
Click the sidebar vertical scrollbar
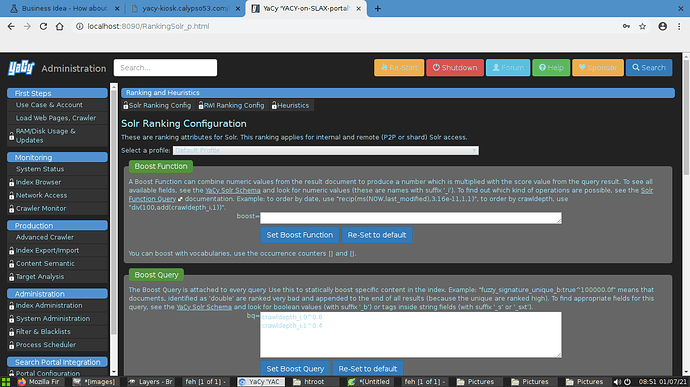[x=114, y=229]
